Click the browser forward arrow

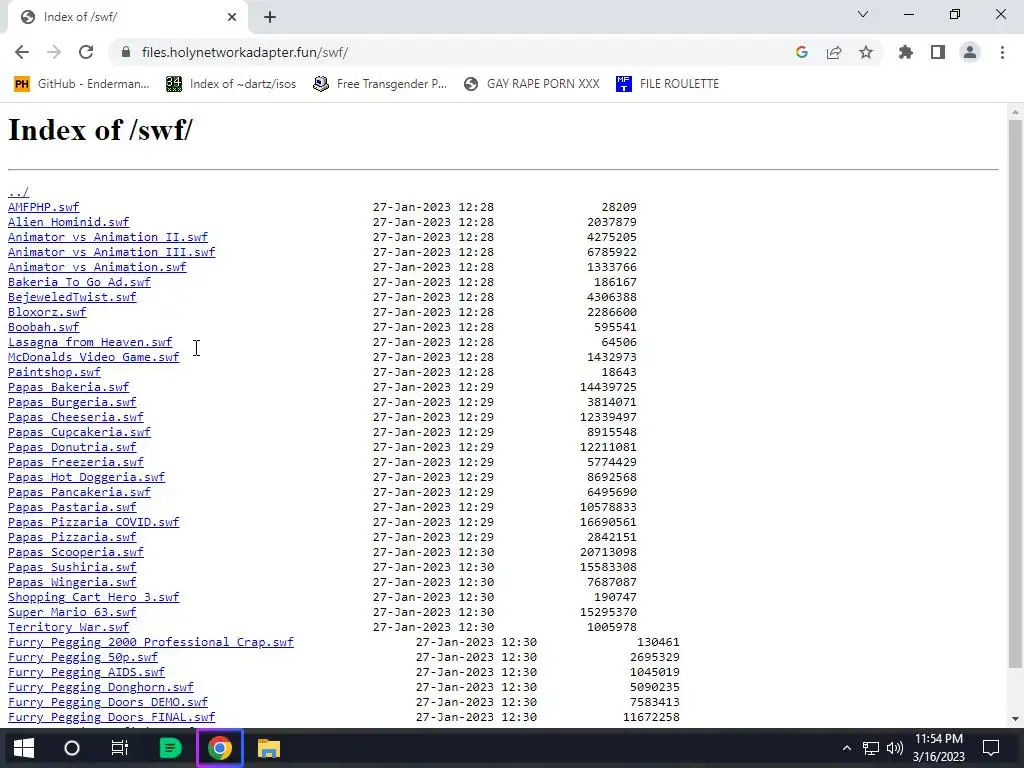click(x=54, y=52)
